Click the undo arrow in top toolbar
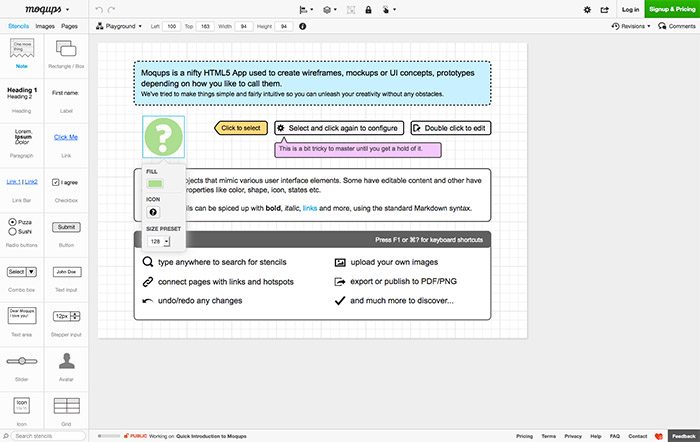 click(98, 9)
